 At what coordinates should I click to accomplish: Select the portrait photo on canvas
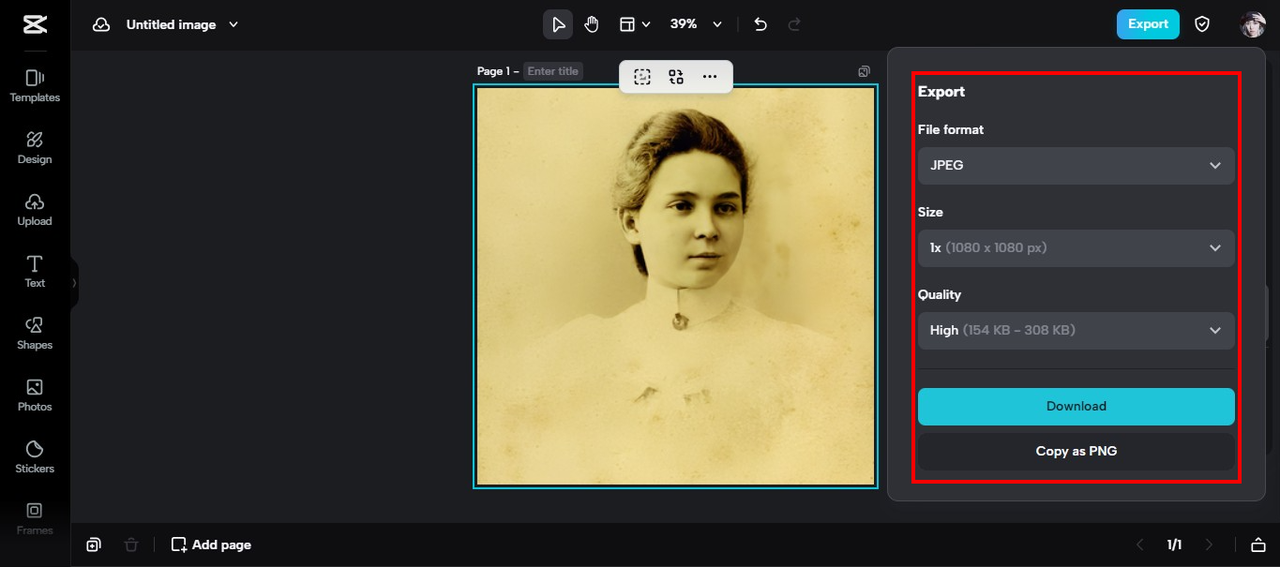[675, 286]
